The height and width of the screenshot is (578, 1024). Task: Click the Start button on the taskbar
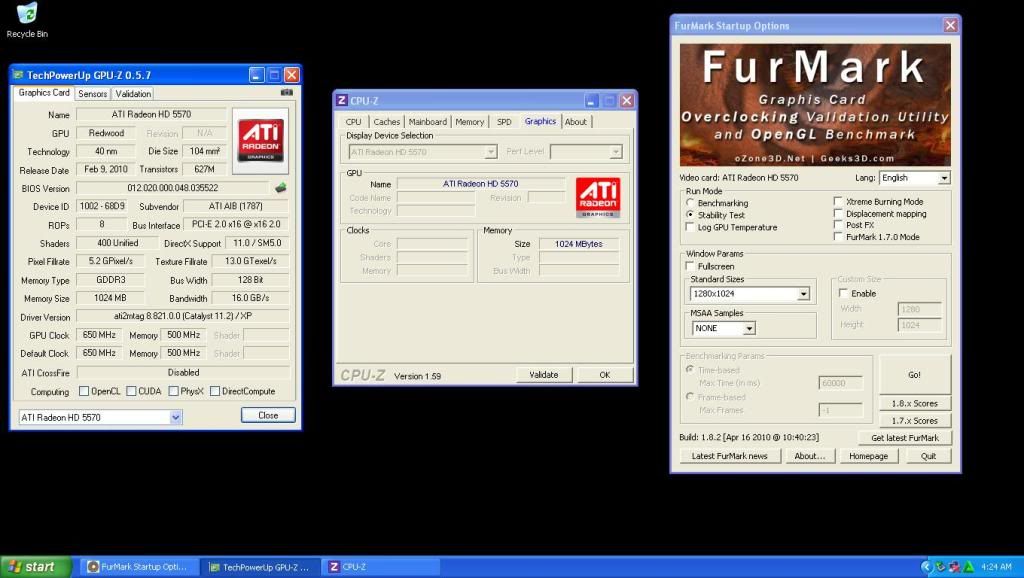point(35,567)
